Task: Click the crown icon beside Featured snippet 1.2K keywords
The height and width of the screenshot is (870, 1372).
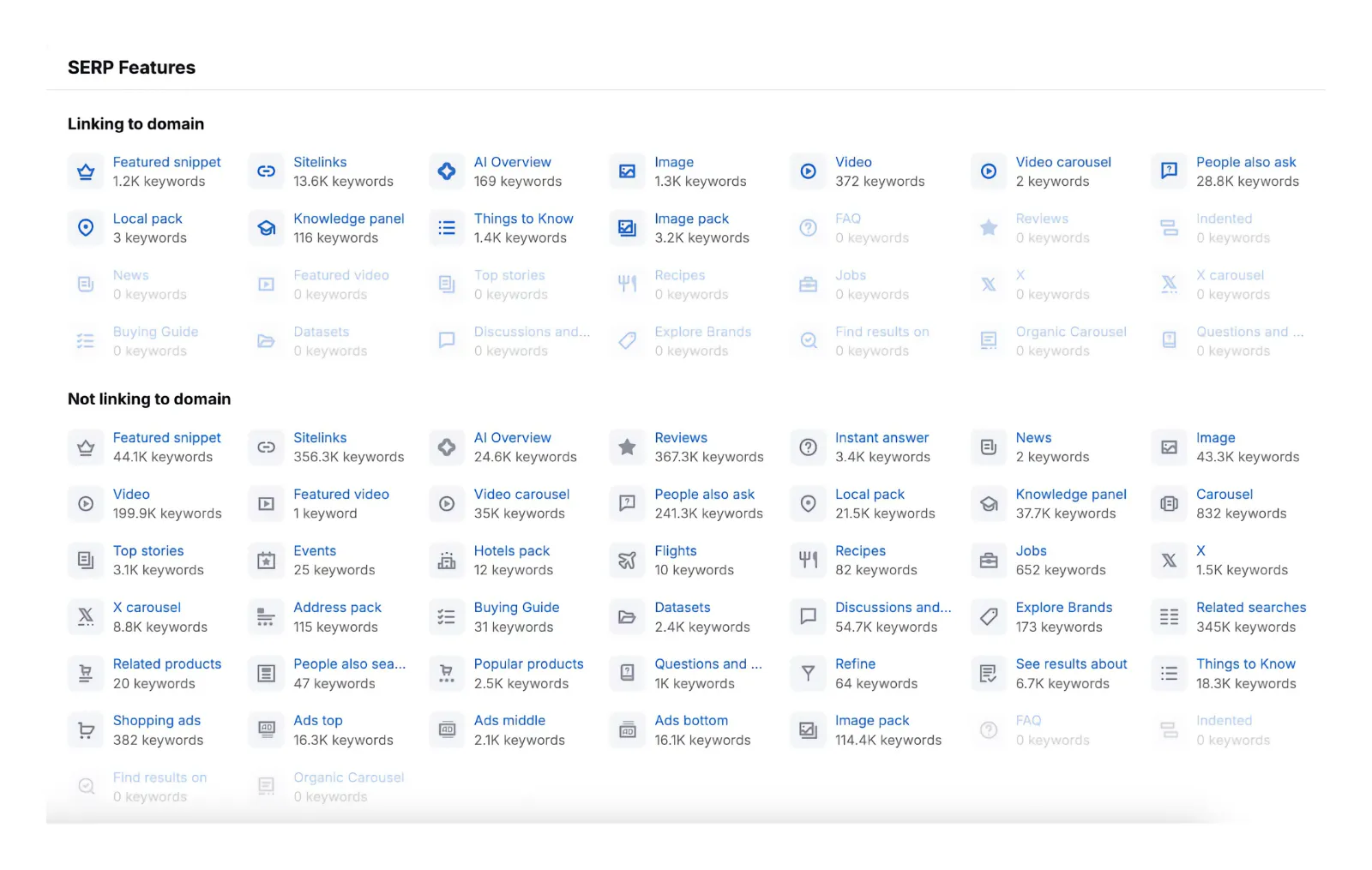Action: pyautogui.click(x=86, y=171)
